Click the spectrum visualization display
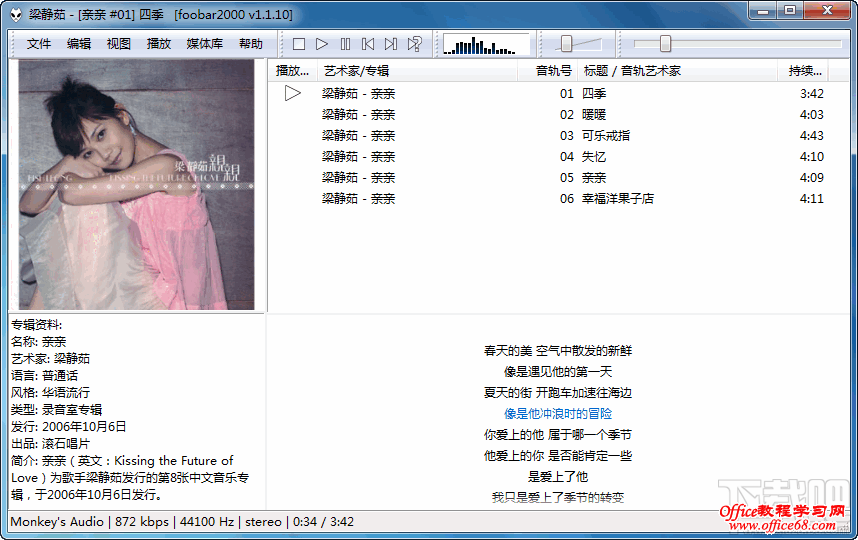This screenshot has width=858, height=540. click(x=486, y=44)
